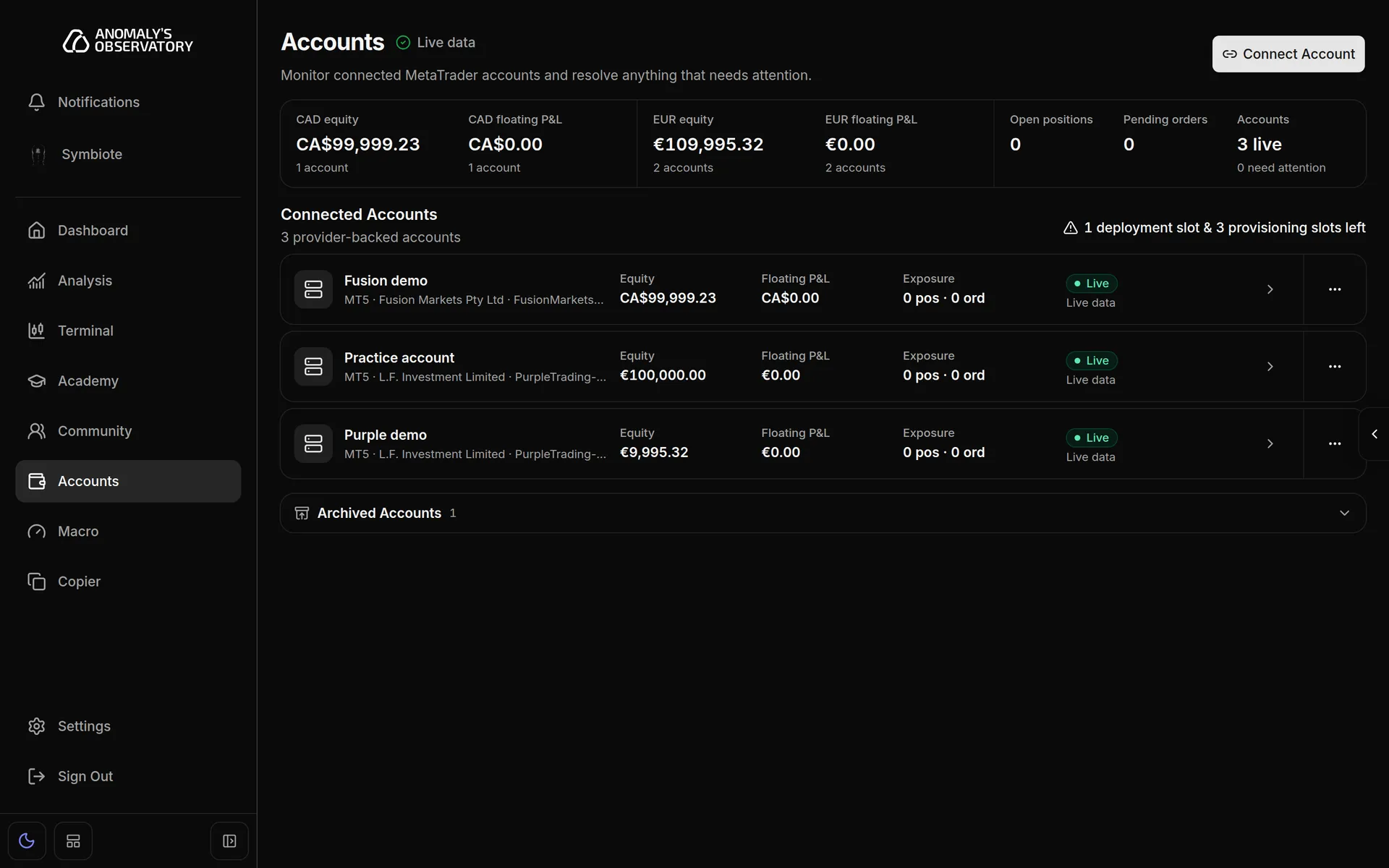
Task: Click the Purple demo server icon
Action: (x=313, y=443)
